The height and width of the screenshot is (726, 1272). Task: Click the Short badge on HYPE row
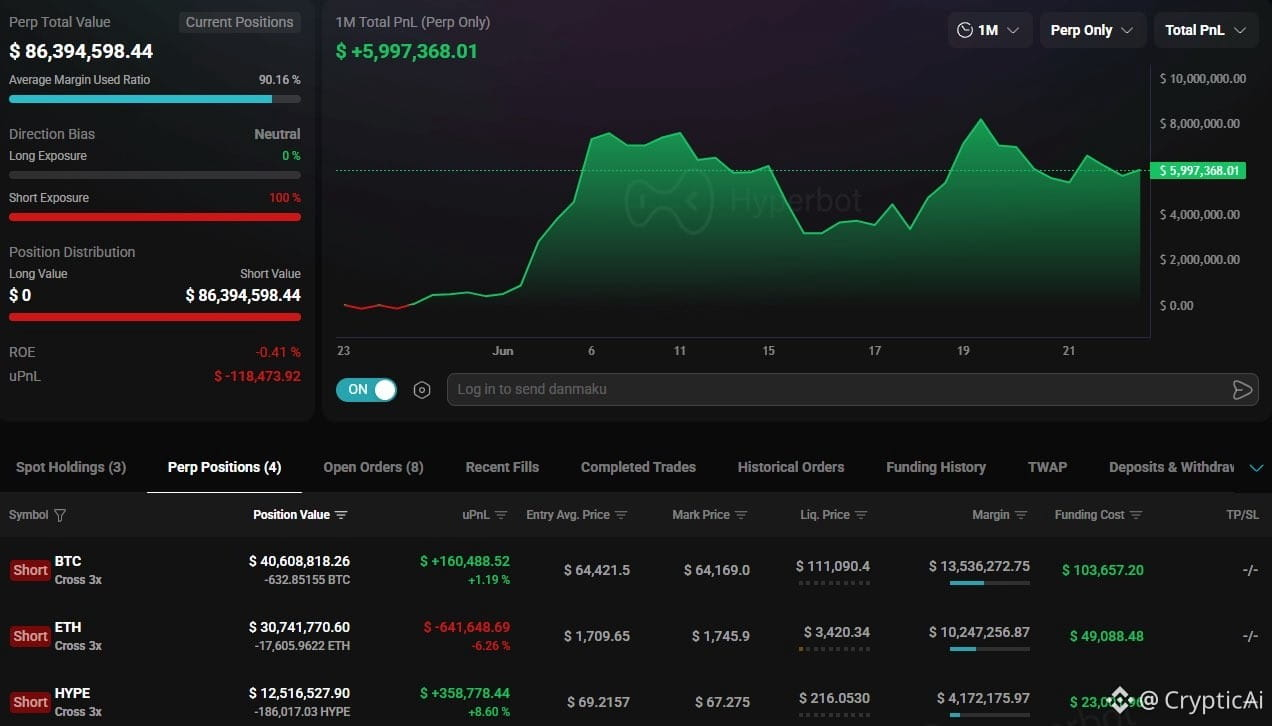[30, 702]
